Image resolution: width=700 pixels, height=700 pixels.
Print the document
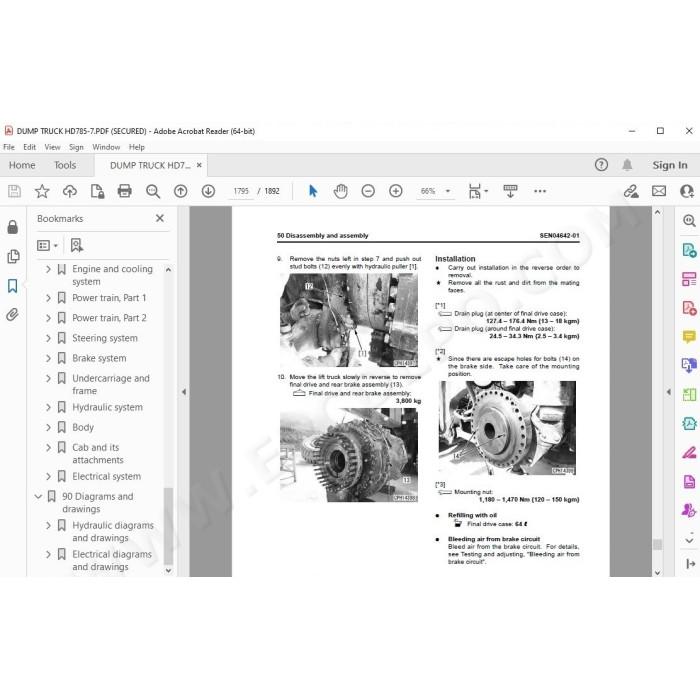point(125,192)
